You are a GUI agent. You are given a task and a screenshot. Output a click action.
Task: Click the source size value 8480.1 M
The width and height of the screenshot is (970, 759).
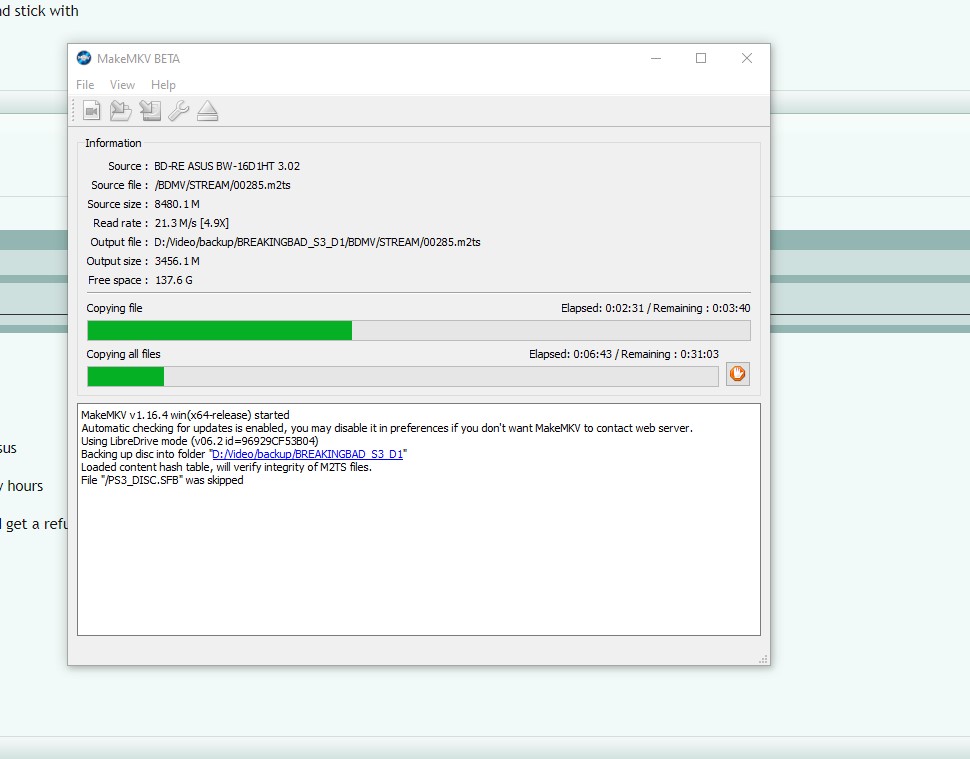tap(177, 204)
